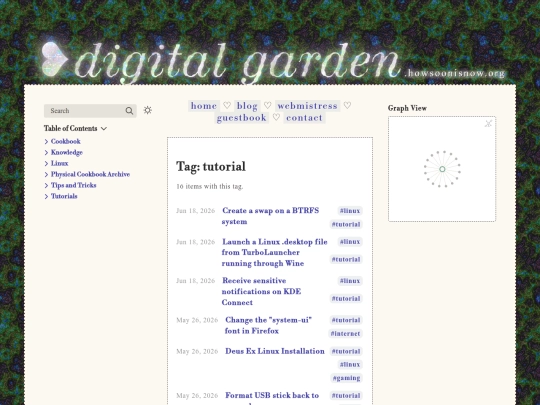Open the Knowledge folder link
Viewport: 540px width, 405px height.
tap(67, 153)
